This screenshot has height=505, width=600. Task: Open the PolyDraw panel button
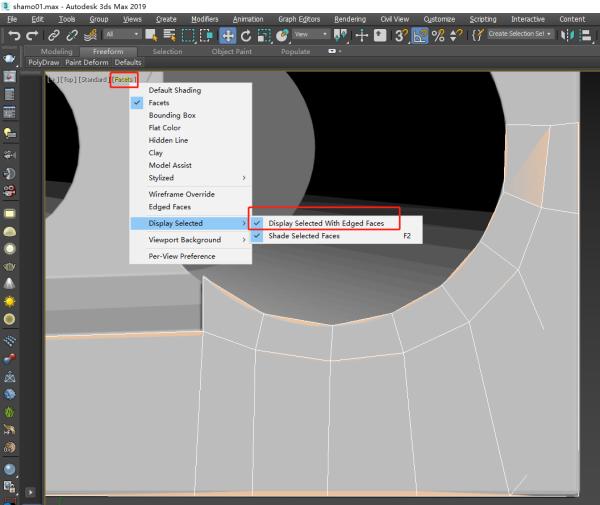[44, 62]
